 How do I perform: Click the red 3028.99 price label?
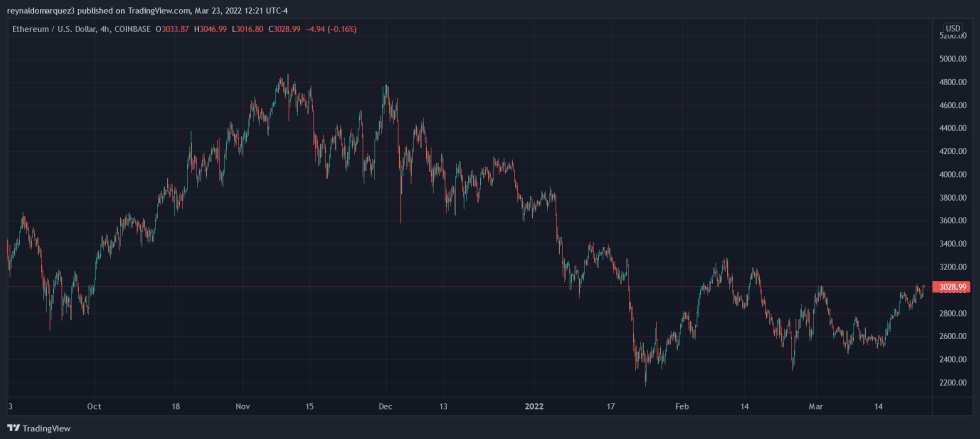[x=949, y=287]
